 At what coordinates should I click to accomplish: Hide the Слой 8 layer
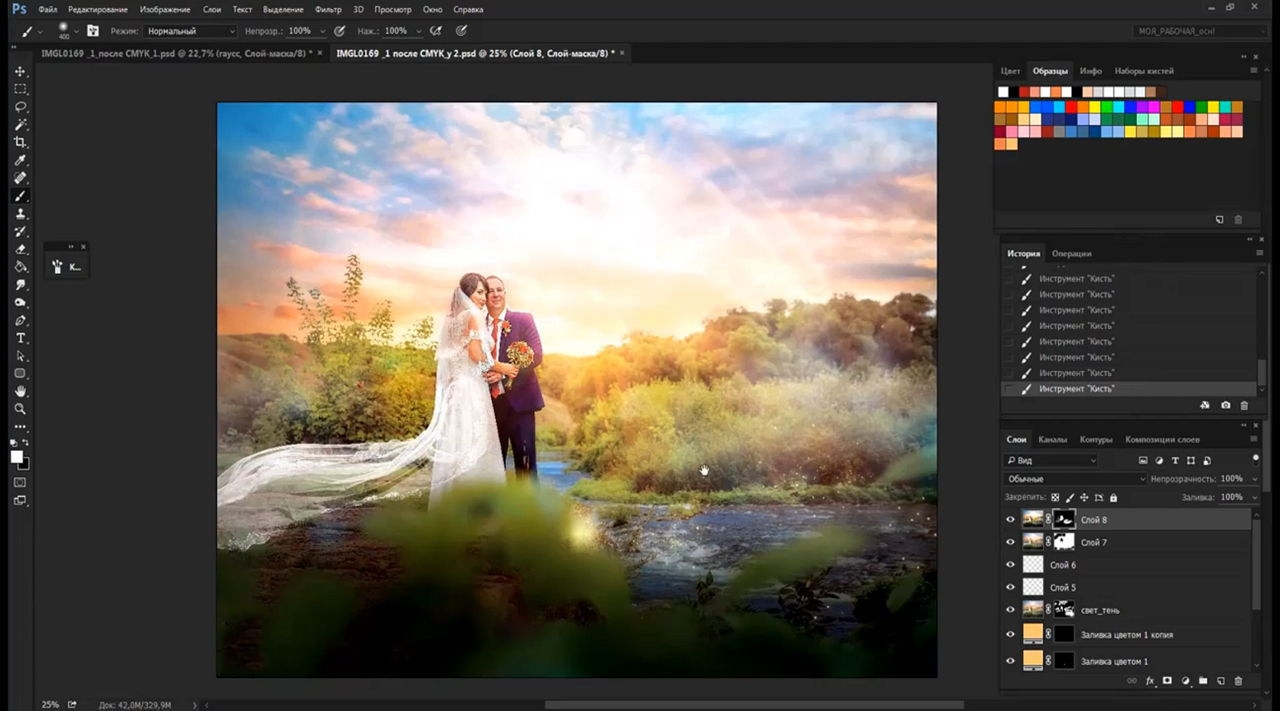[x=1010, y=520]
